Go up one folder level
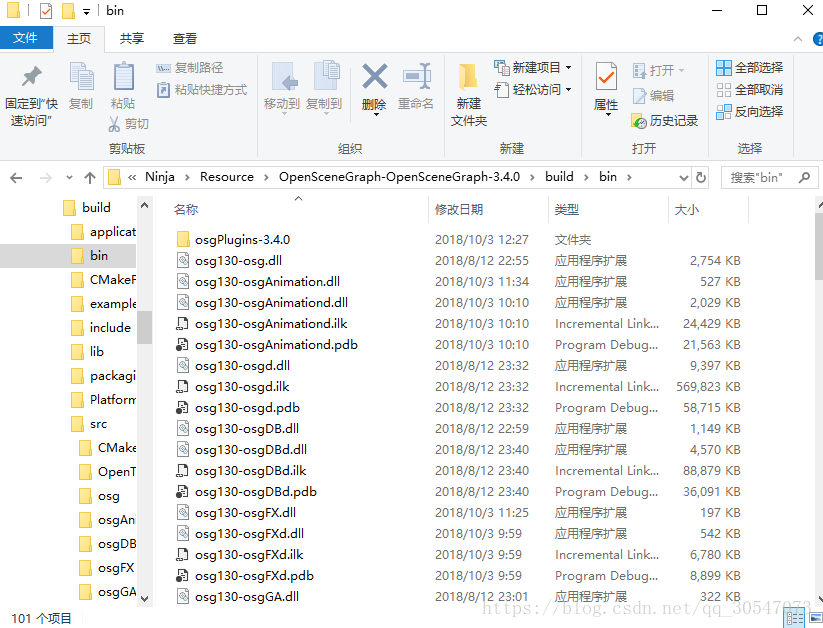823x628 pixels. click(x=90, y=178)
